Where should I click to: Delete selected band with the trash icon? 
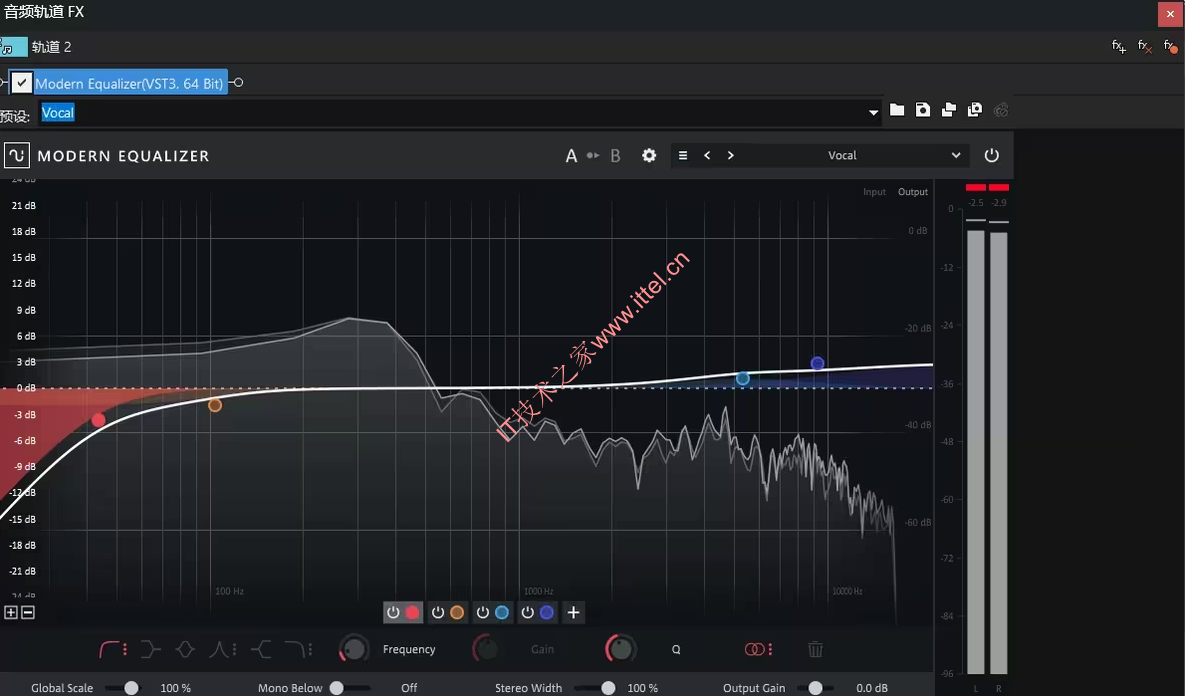(815, 649)
